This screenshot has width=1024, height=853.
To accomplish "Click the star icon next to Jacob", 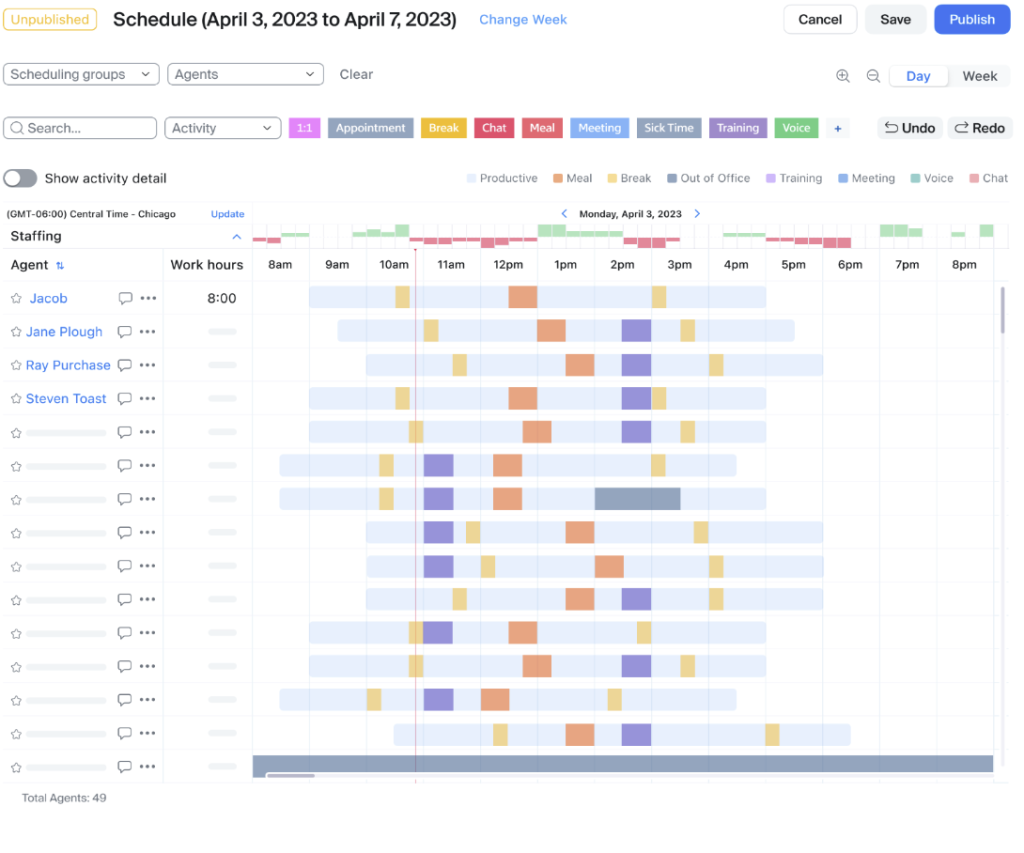I will click(x=16, y=298).
